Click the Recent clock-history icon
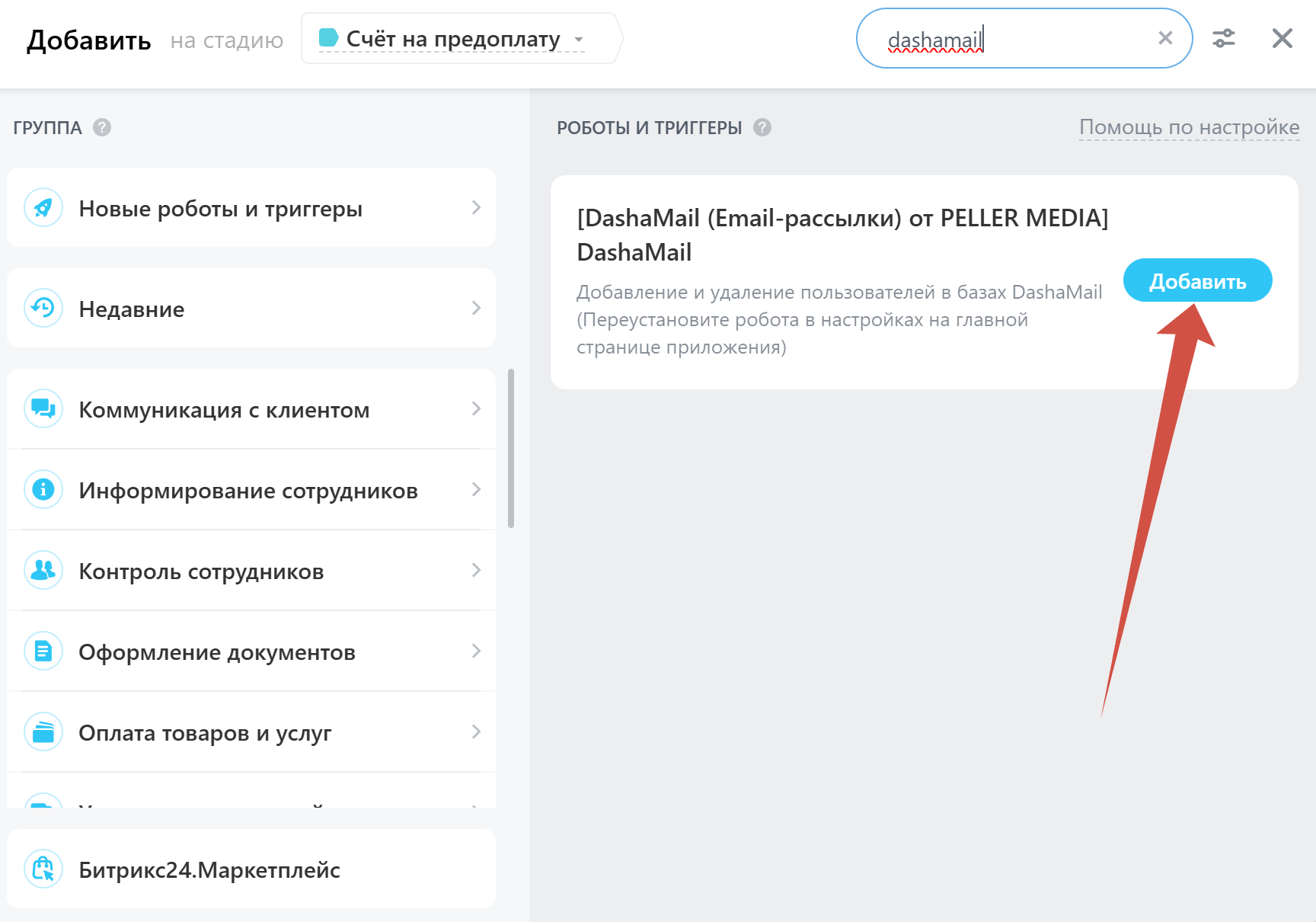 point(43,308)
